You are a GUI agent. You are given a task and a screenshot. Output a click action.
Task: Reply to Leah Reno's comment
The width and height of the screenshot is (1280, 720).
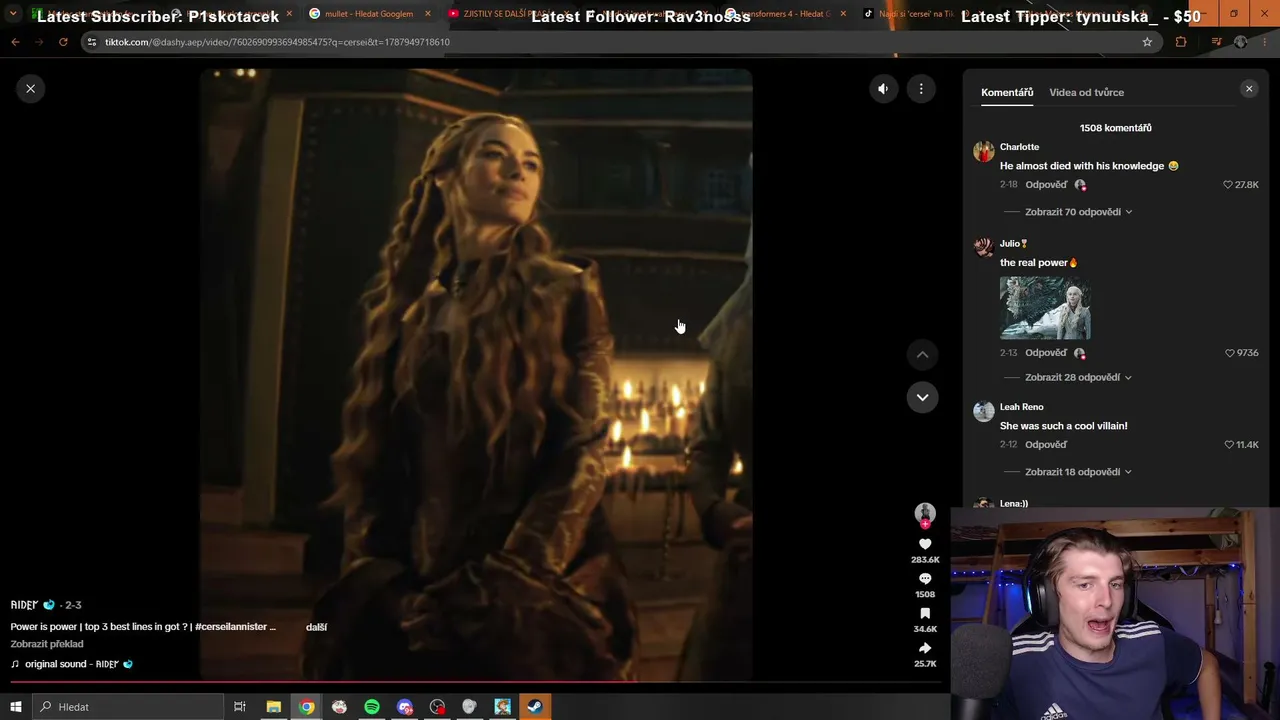1046,445
